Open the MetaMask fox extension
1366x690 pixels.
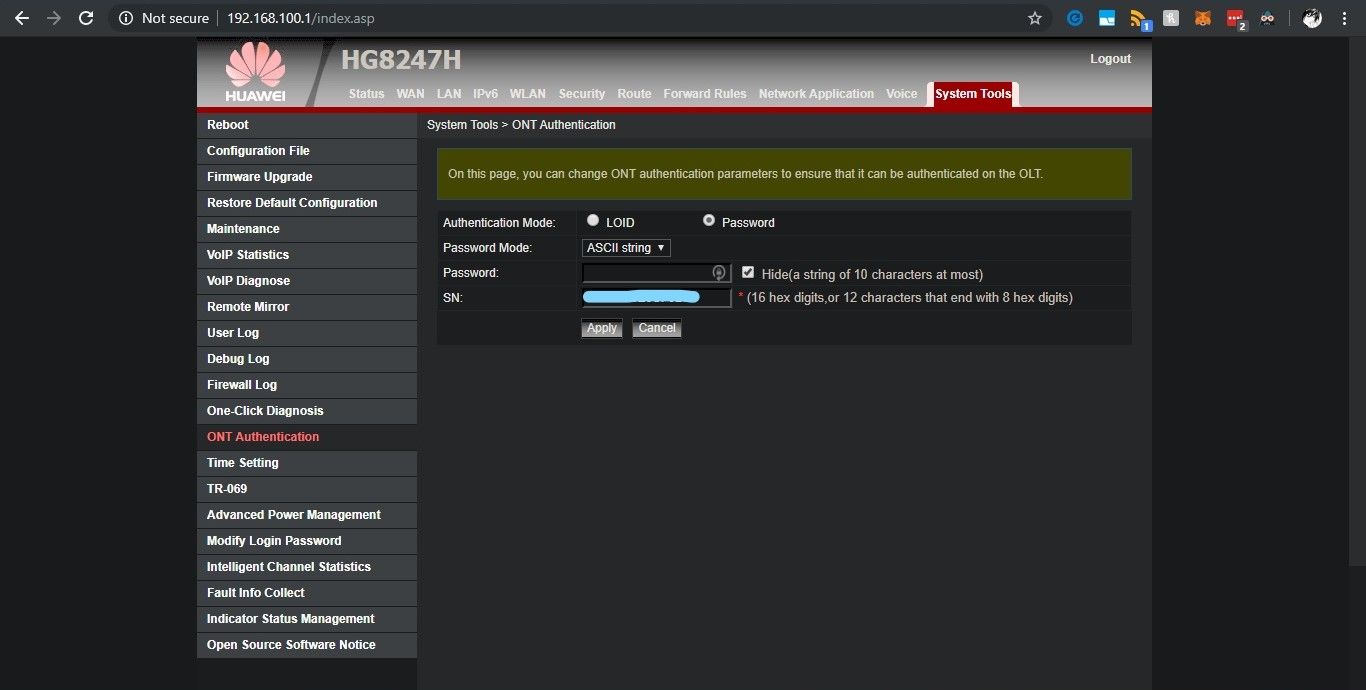(1203, 18)
